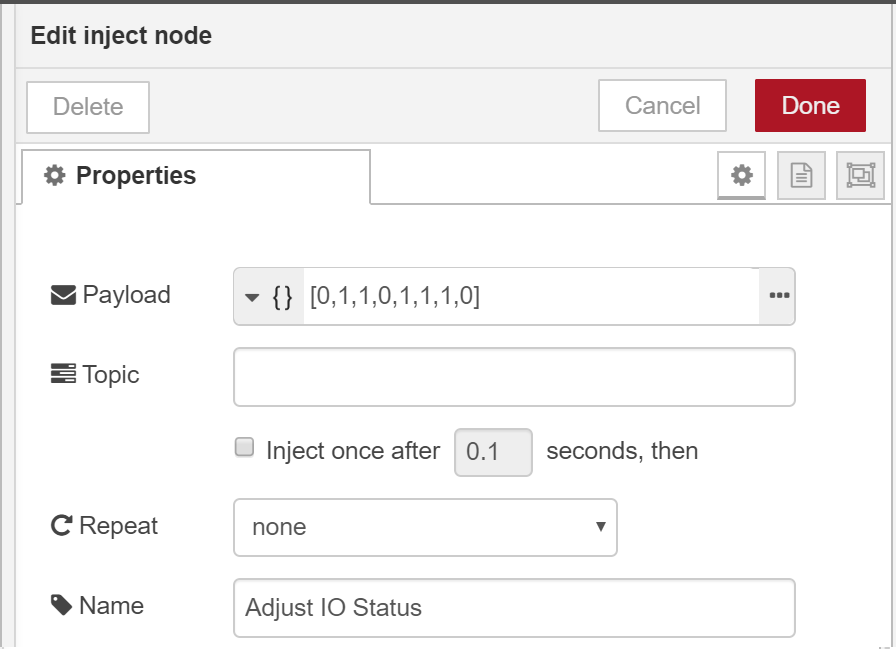Click the empty Topic input field
The height and width of the screenshot is (649, 896).
pos(514,376)
